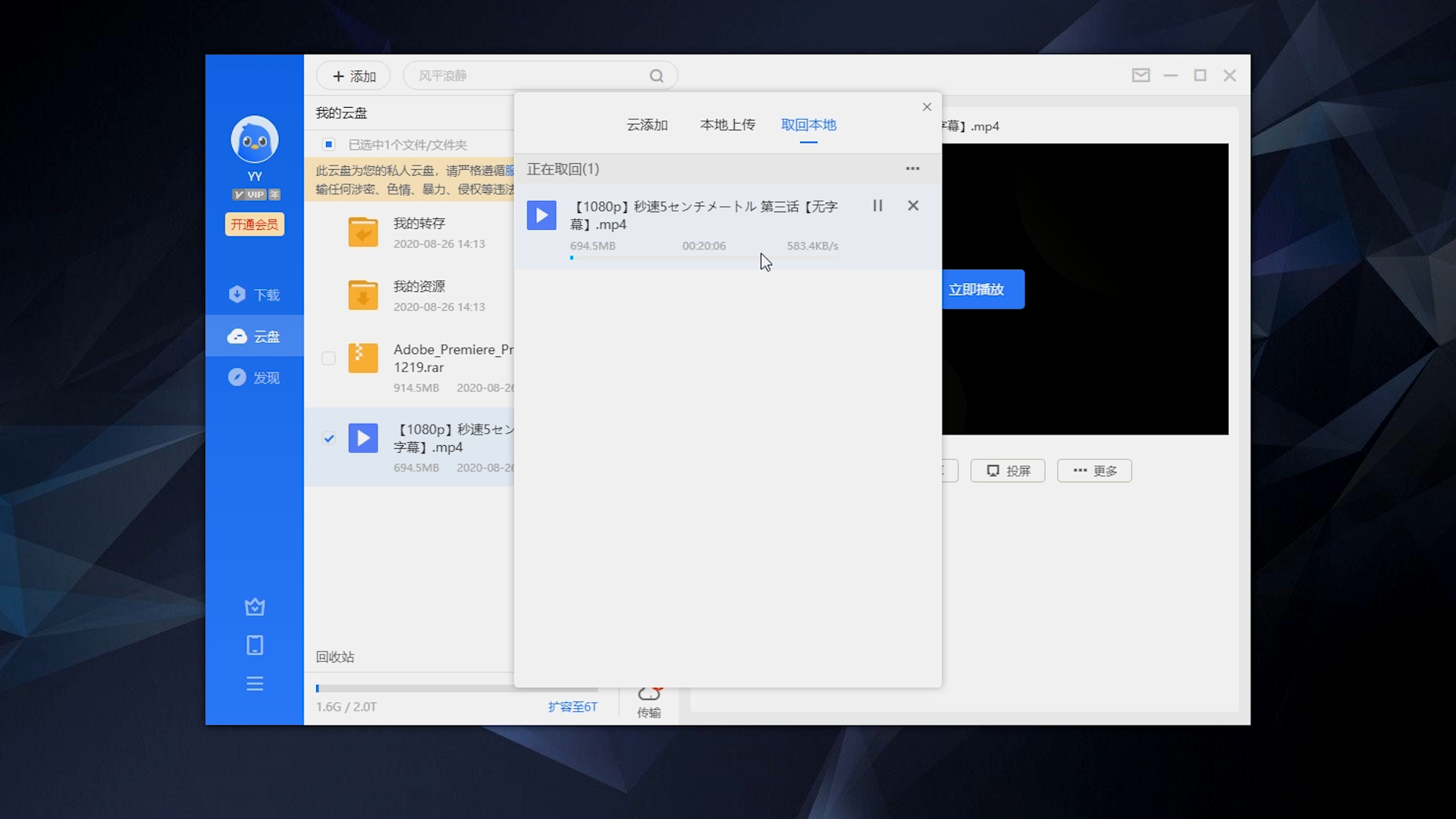This screenshot has height=819, width=1456.
Task: Maximize the application window
Action: (x=1200, y=75)
